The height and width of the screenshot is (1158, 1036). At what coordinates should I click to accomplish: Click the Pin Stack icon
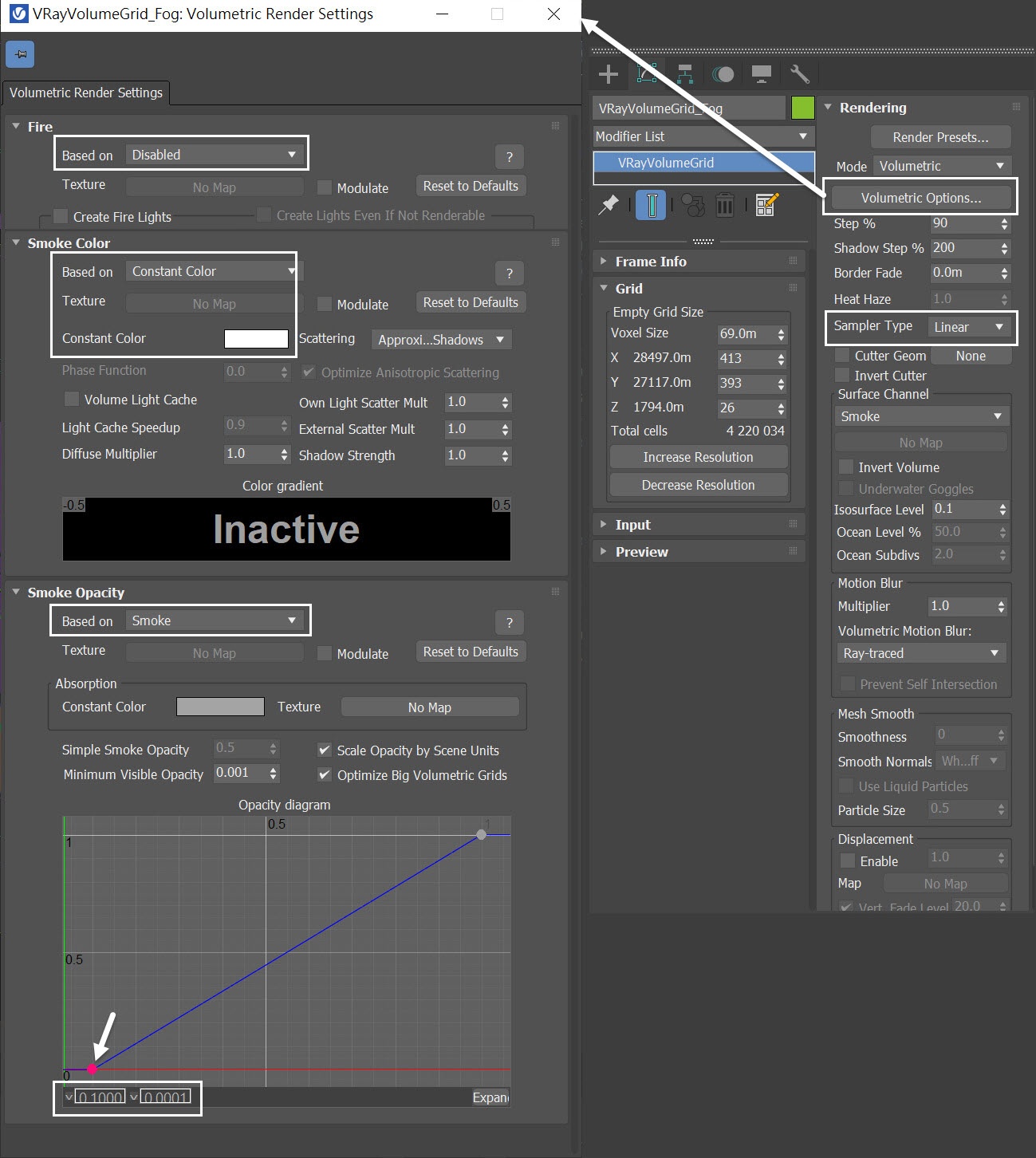[x=609, y=204]
